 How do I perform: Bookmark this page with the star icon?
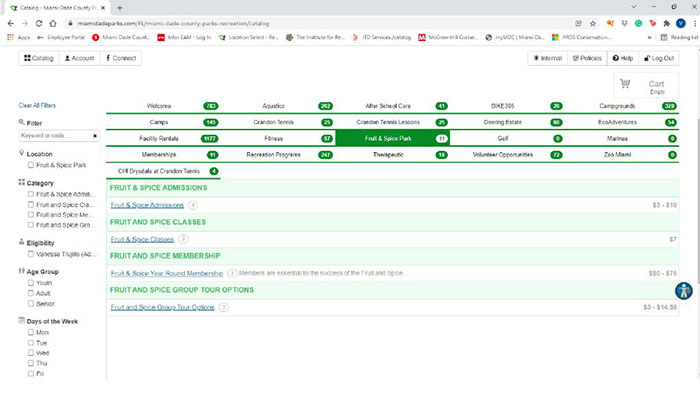(x=593, y=24)
